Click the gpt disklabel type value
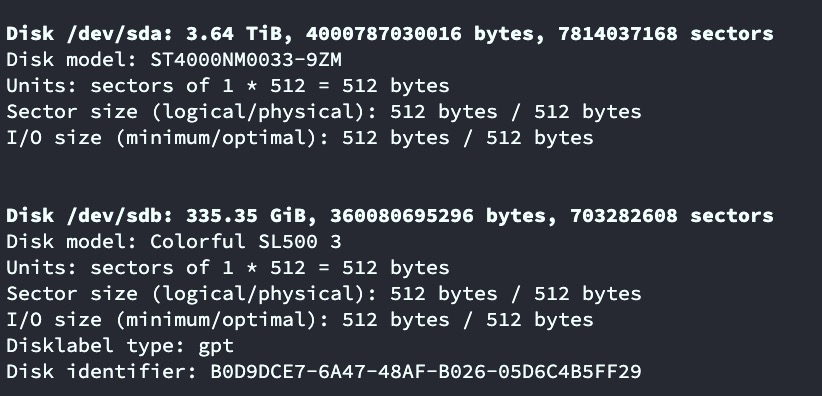Image resolution: width=822 pixels, height=396 pixels. (216, 347)
